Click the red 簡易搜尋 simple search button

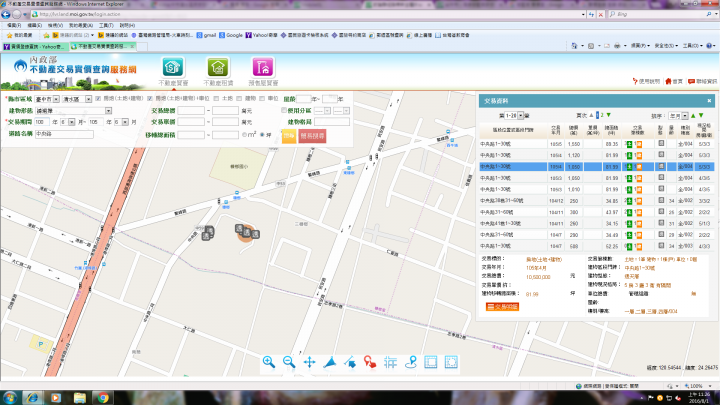312,136
